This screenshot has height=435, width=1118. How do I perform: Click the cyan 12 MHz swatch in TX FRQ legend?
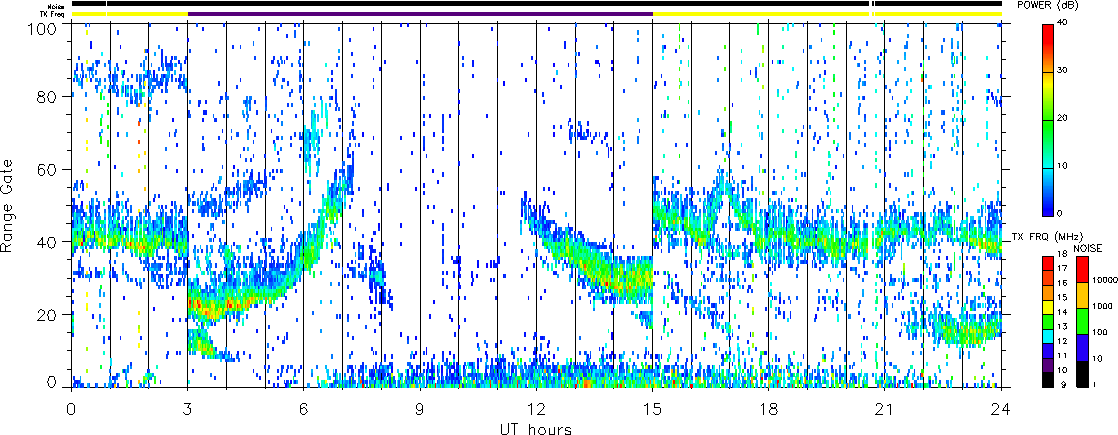[1048, 337]
